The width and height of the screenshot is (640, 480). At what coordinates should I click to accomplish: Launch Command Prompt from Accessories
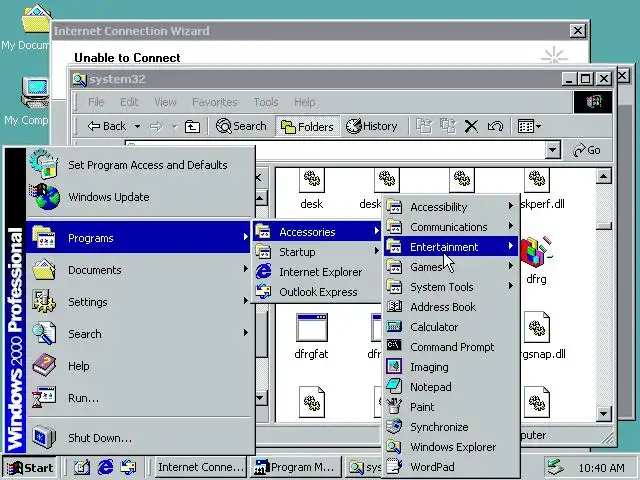[x=451, y=347]
